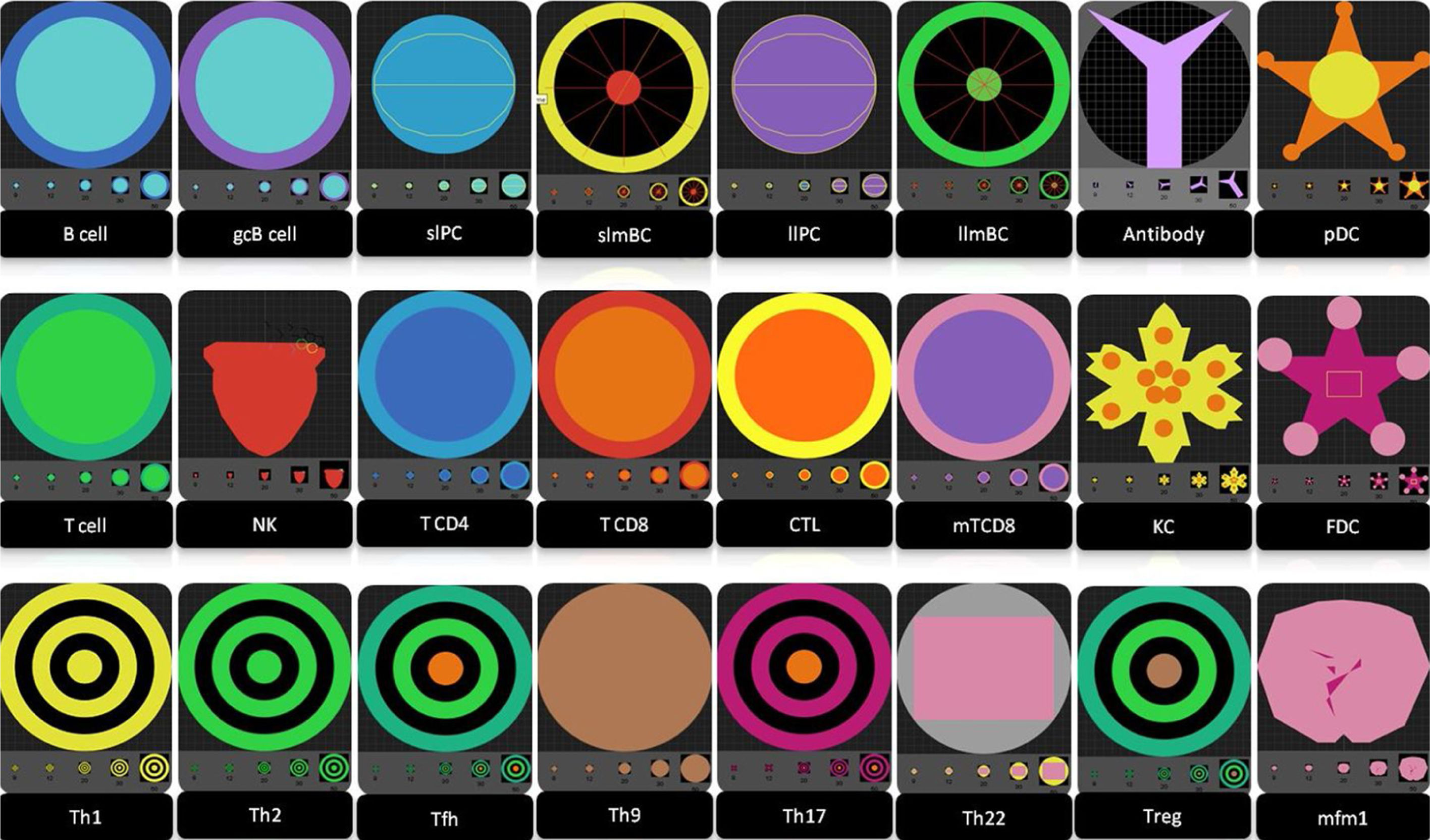Select the Th22 pink rectangle icon

[983, 668]
